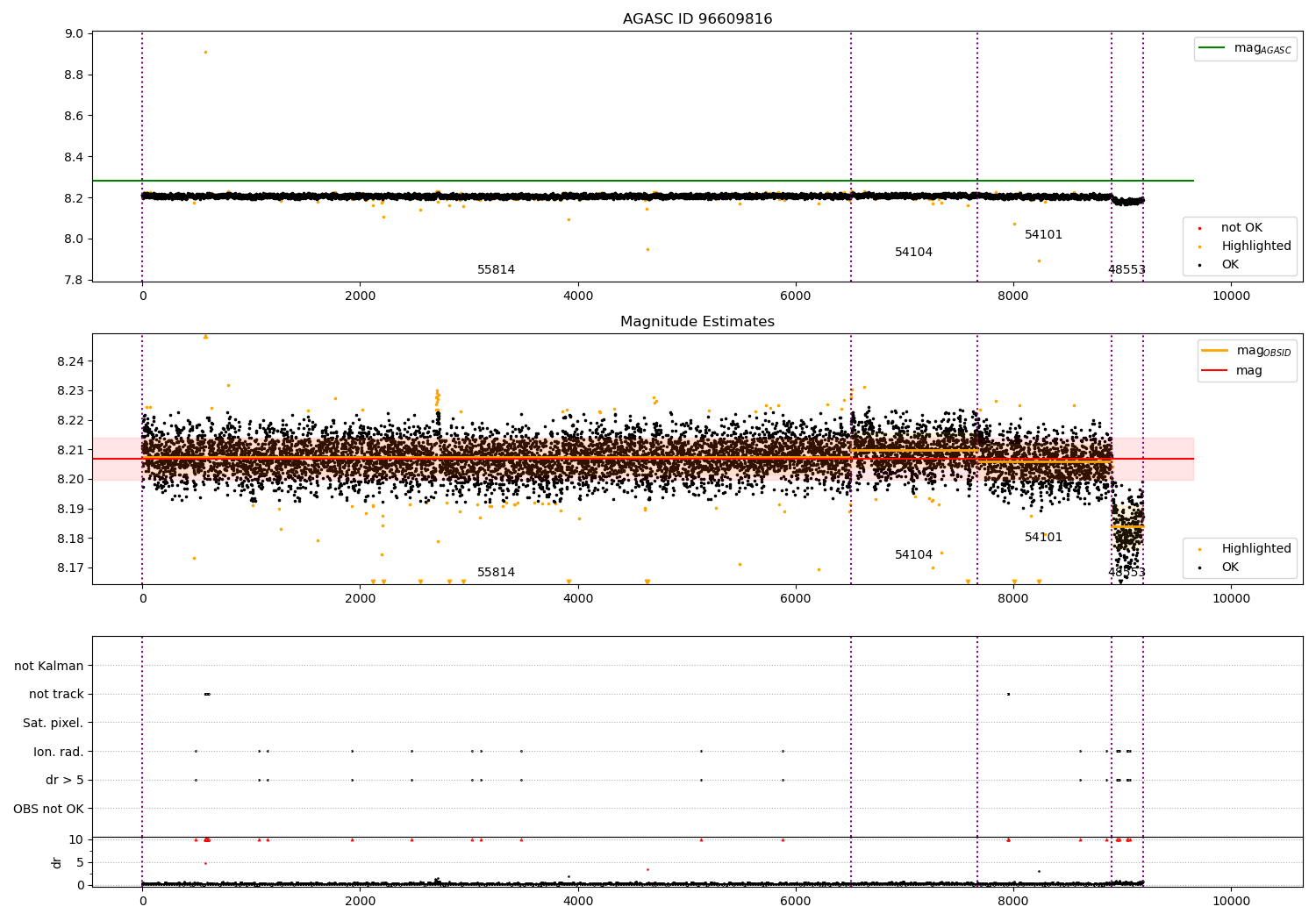Click the not track row label
The height and width of the screenshot is (921, 1316).
point(56,694)
